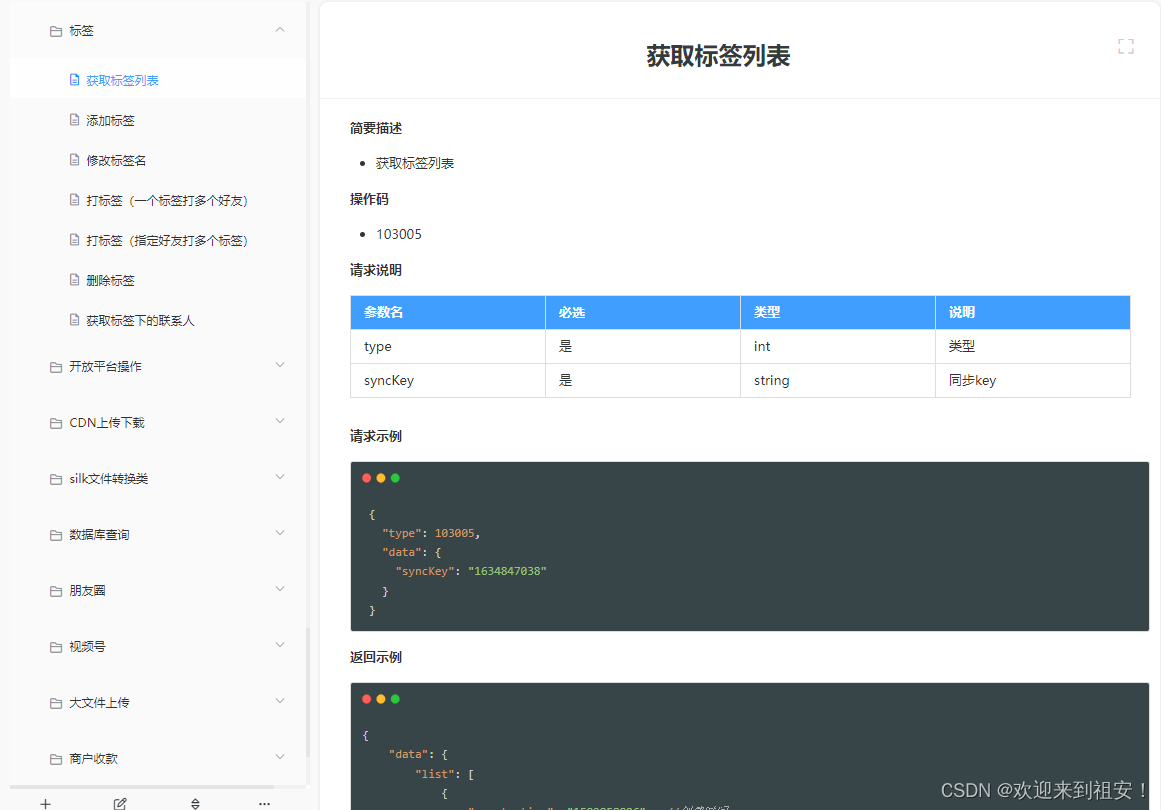Click the document icon beside 修改标签名

(x=74, y=159)
